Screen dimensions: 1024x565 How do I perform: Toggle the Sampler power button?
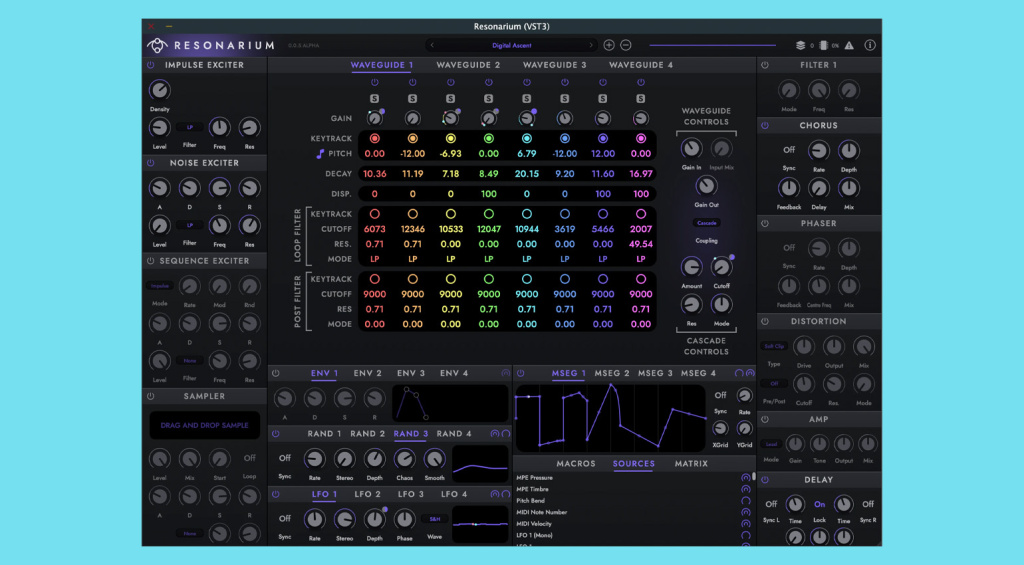[x=151, y=396]
